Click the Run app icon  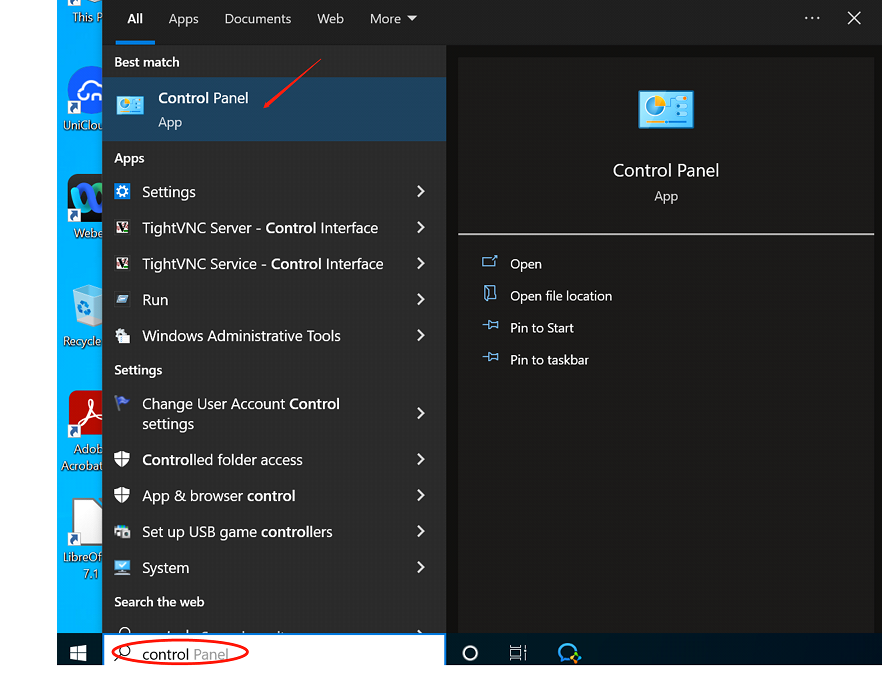[122, 299]
